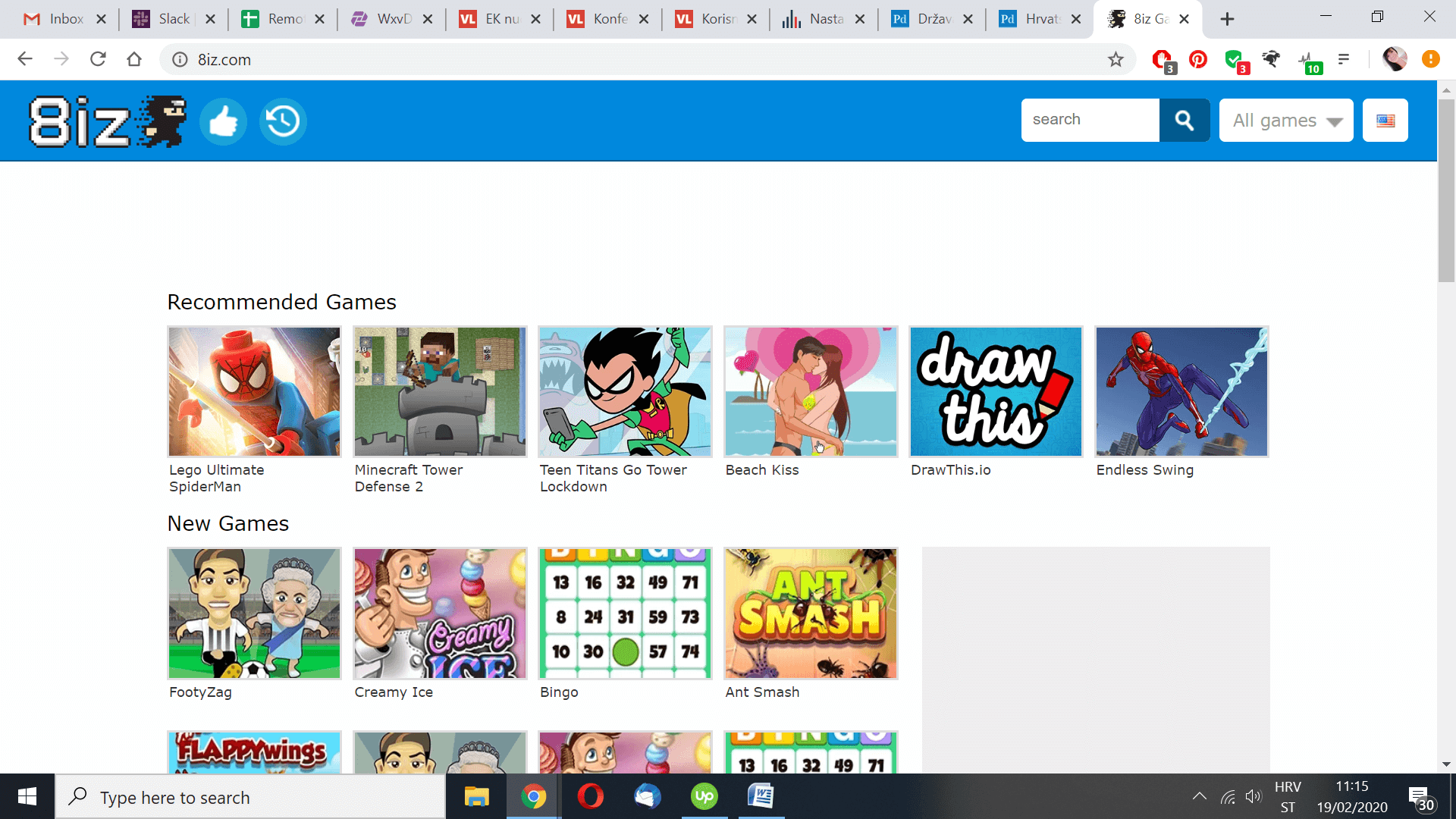
Task: Bookmark page with star icon
Action: coord(1116,59)
